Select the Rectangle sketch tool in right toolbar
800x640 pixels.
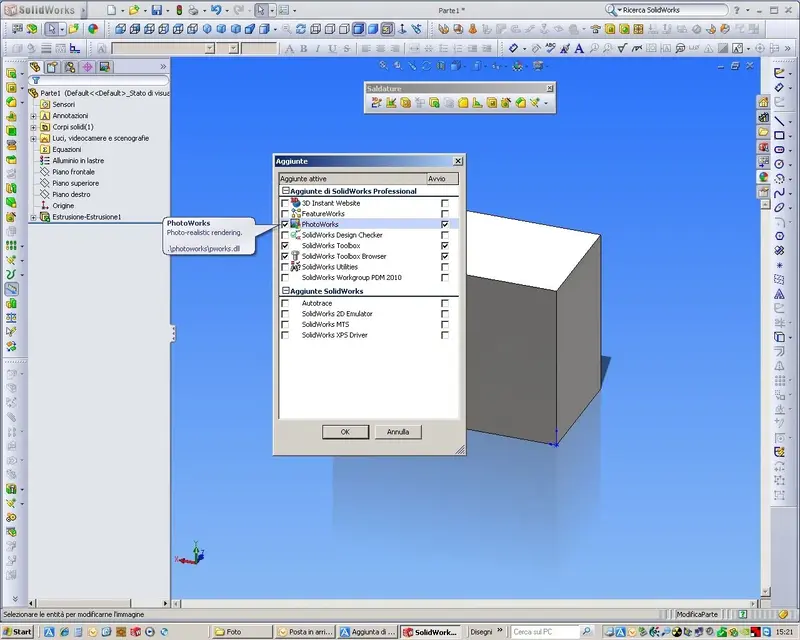point(779,135)
